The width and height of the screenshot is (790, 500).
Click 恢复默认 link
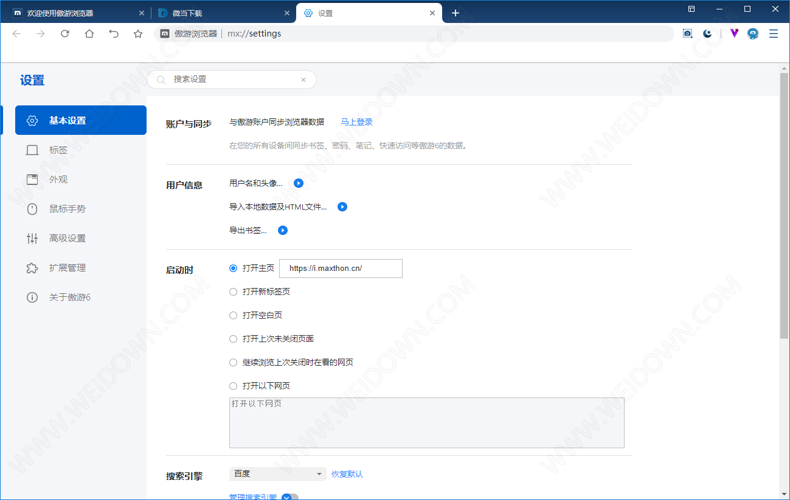[x=347, y=474]
